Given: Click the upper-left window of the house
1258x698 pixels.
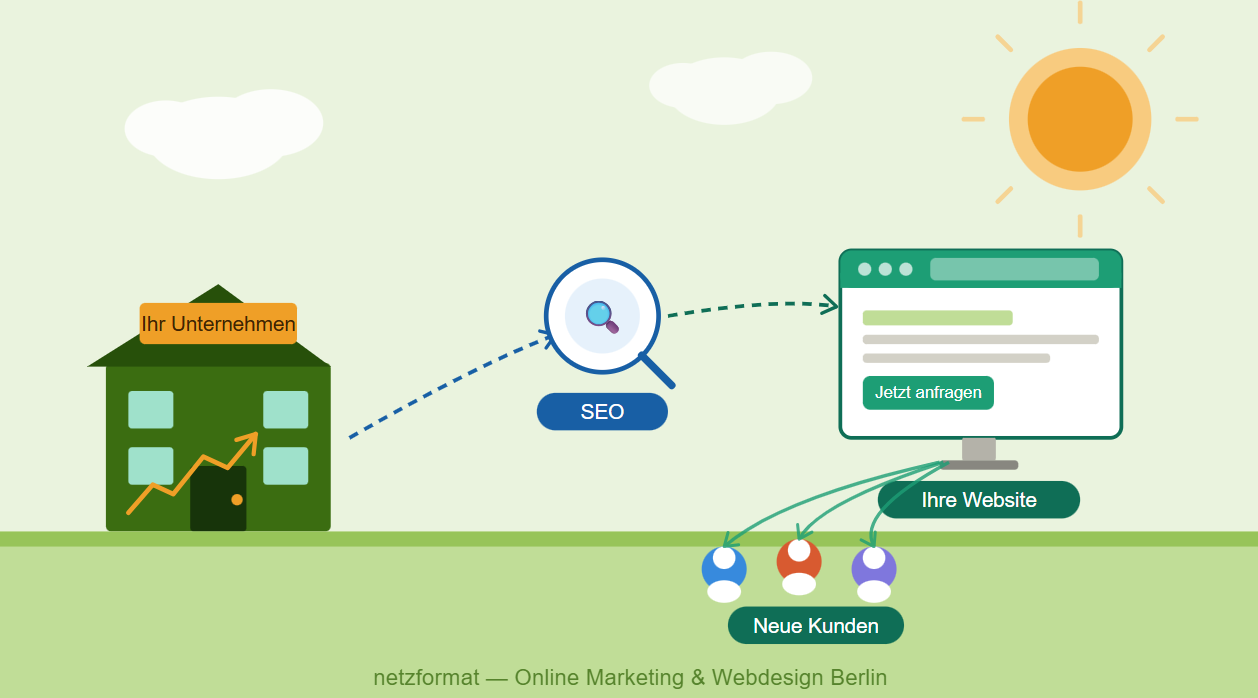Looking at the screenshot, I should pos(151,409).
